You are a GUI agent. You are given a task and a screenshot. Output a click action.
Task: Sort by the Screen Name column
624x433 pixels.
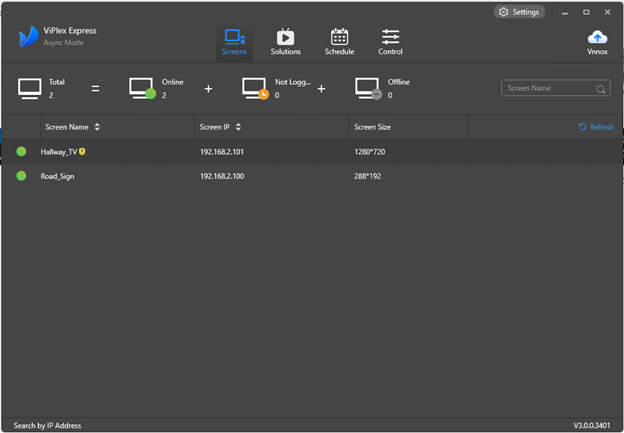coord(97,127)
